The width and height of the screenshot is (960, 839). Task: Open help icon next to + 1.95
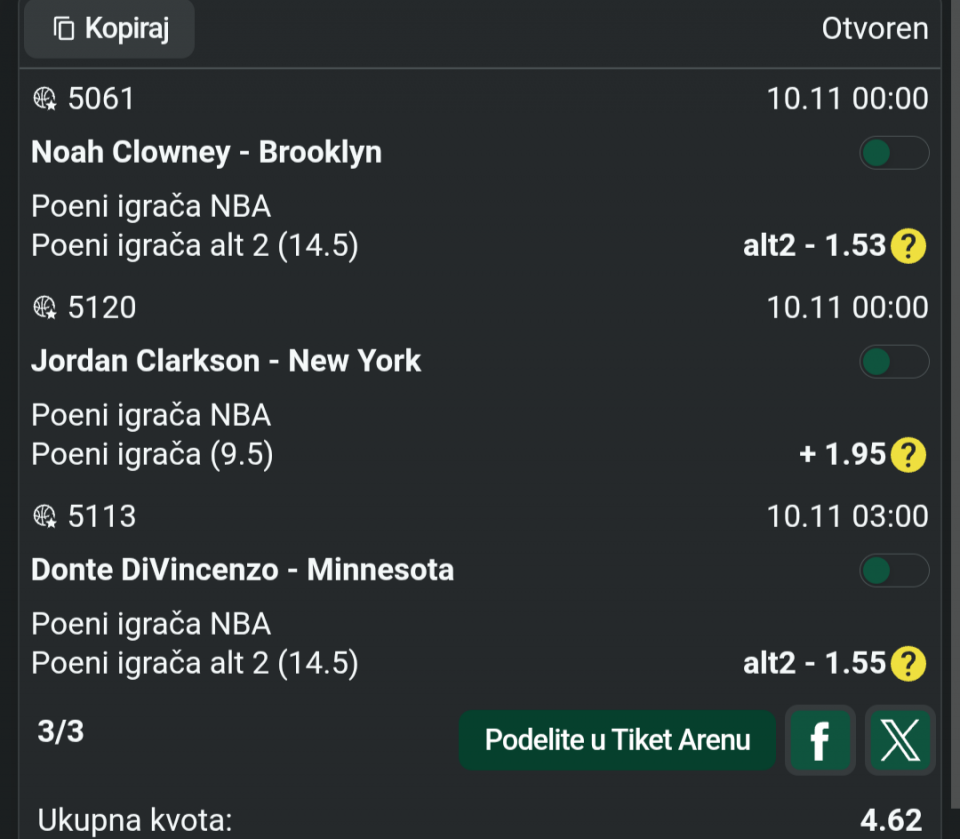click(x=908, y=455)
